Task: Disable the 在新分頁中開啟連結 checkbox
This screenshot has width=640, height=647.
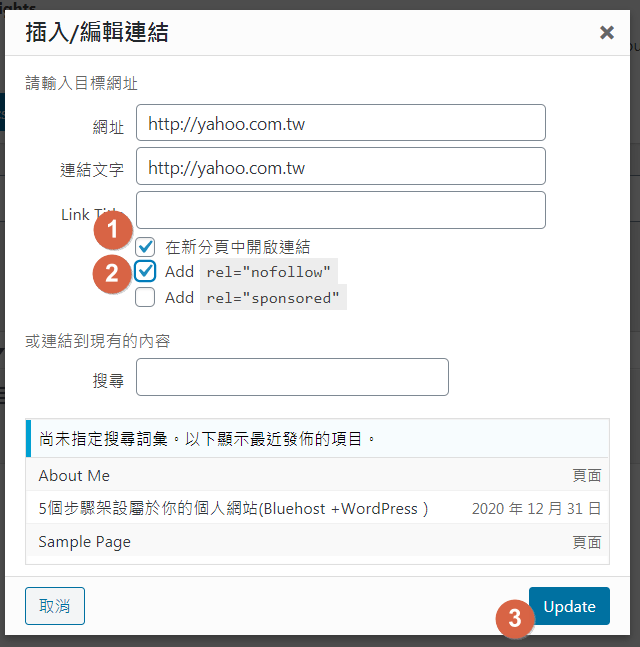Action: point(146,246)
